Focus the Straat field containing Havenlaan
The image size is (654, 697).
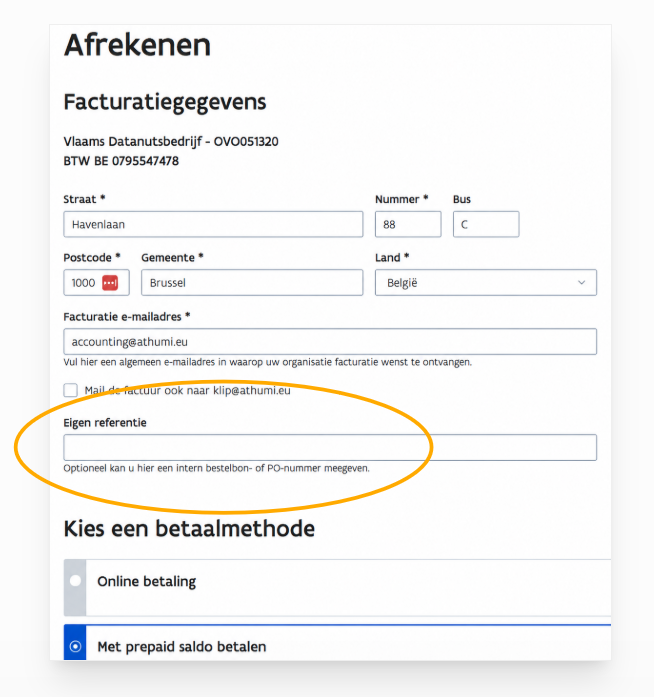click(213, 224)
